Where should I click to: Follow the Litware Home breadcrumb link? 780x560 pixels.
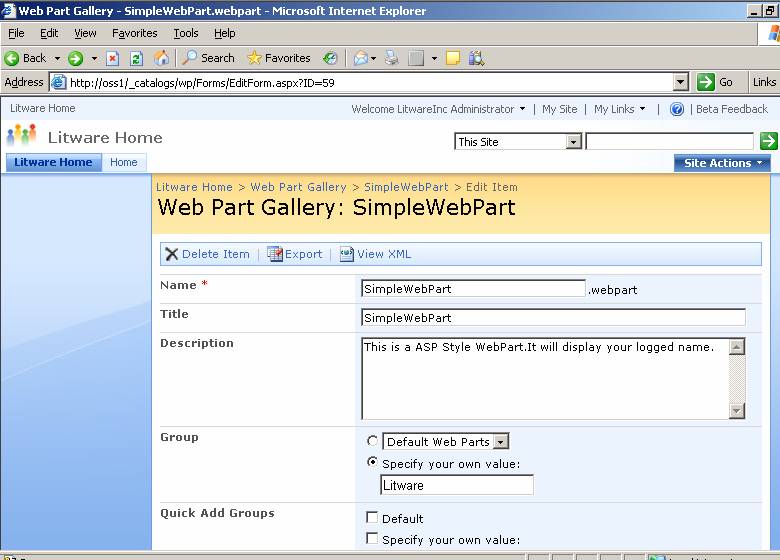(194, 187)
